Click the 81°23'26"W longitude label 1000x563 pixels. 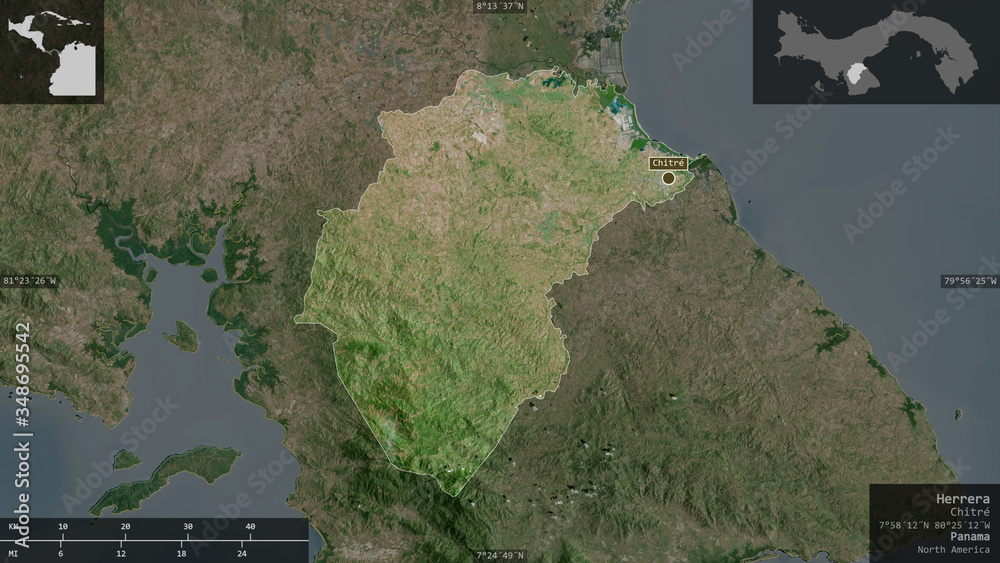pos(29,281)
